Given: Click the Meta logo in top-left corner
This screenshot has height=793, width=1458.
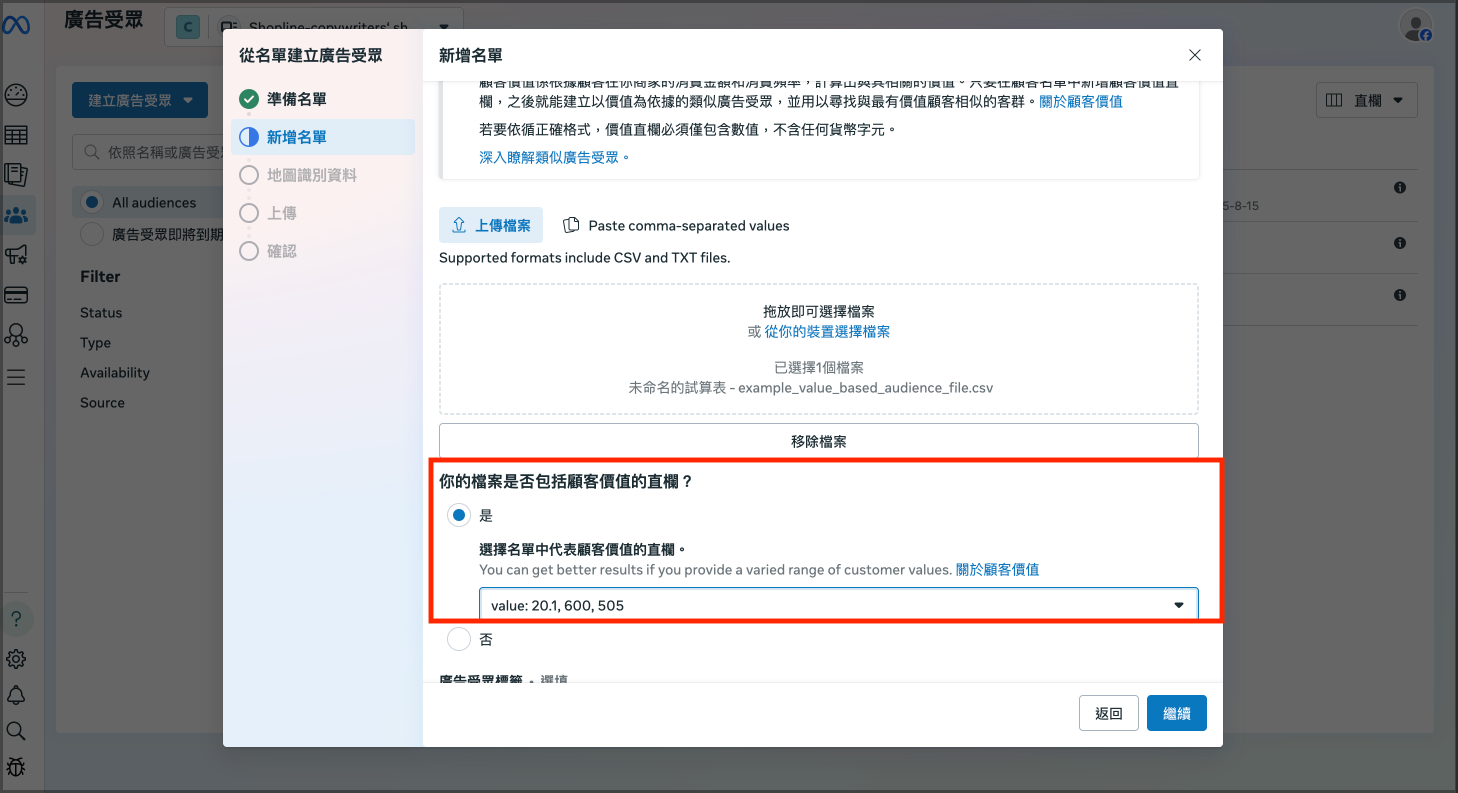Looking at the screenshot, I should (x=16, y=25).
